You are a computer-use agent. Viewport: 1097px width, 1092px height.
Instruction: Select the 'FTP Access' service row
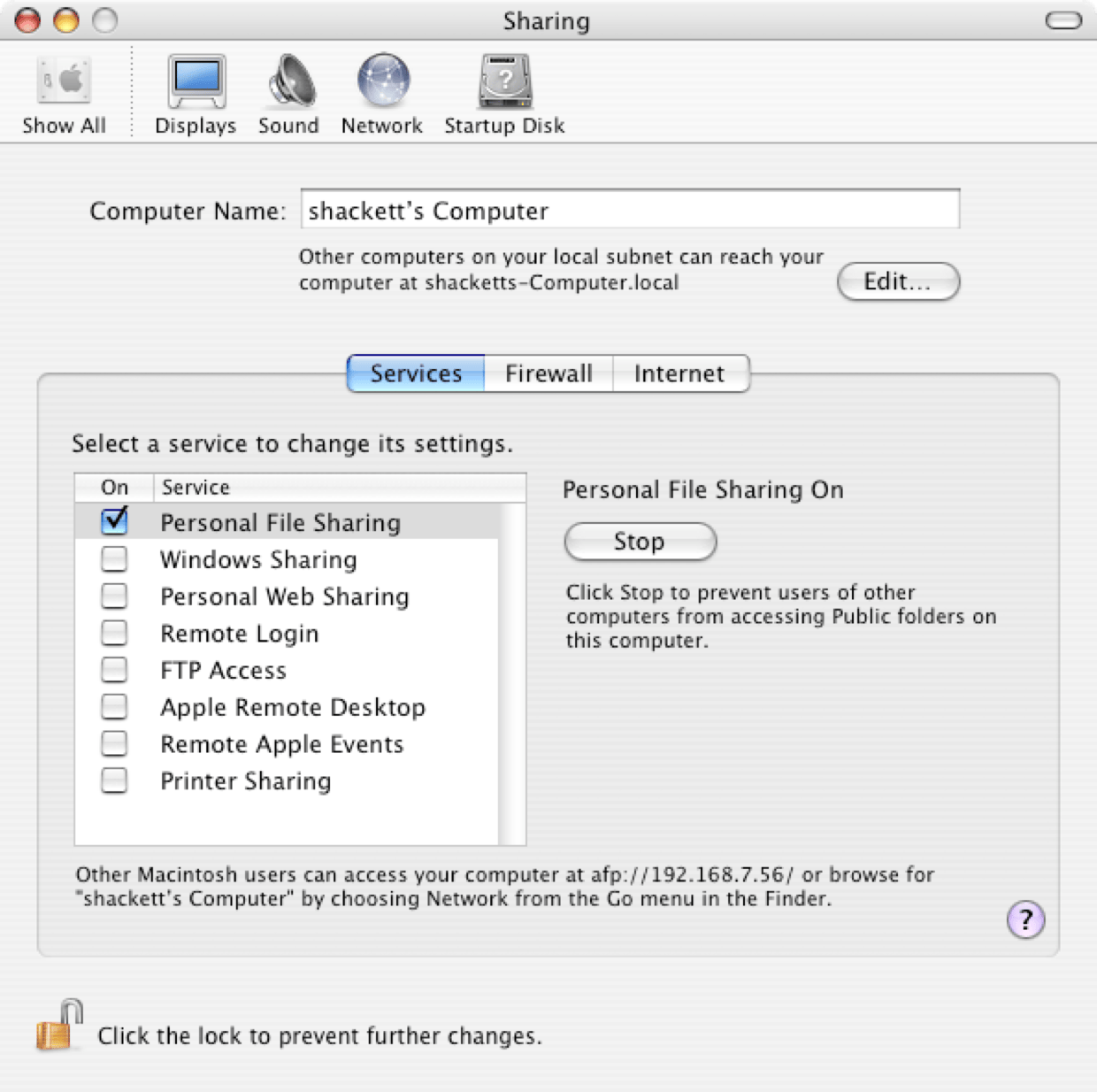(x=288, y=670)
